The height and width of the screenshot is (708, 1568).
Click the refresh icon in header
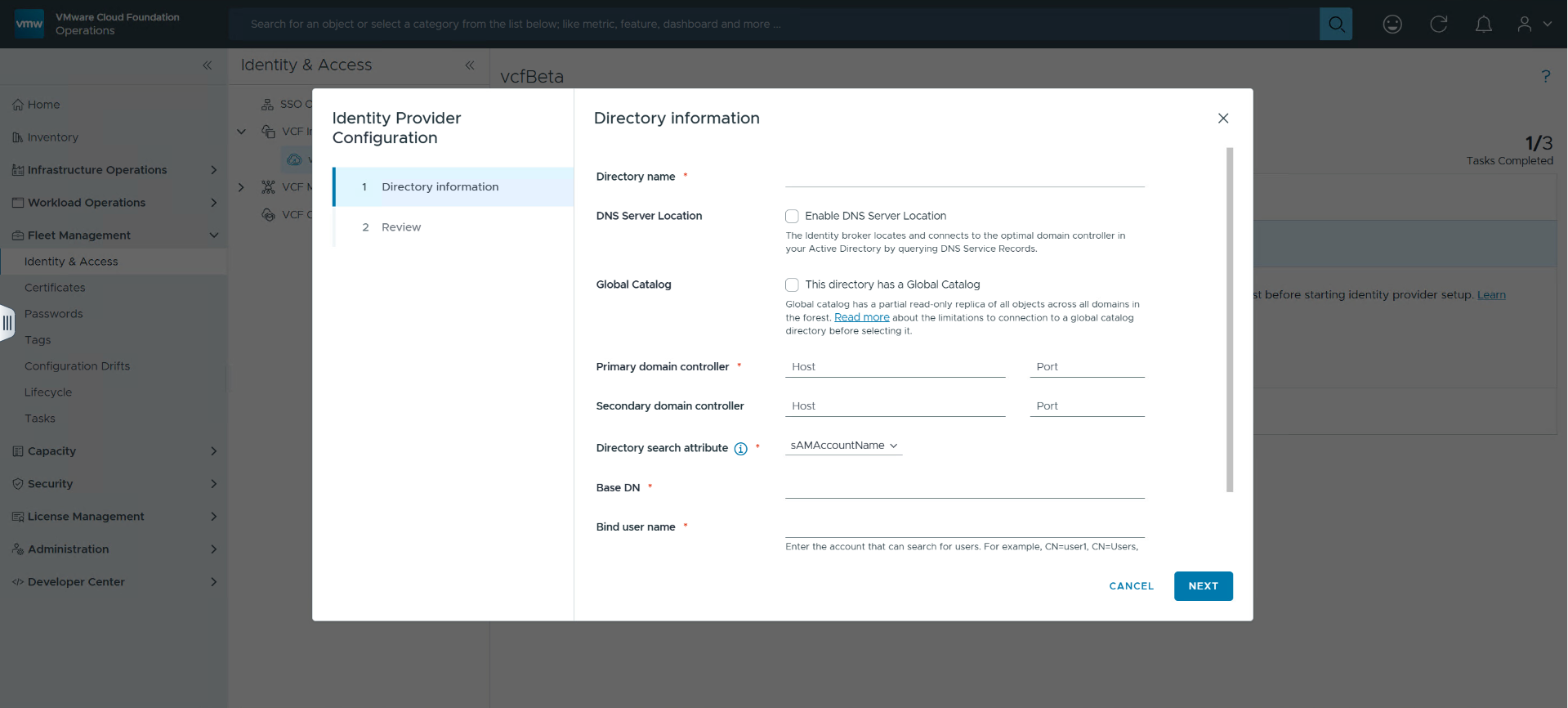pos(1439,25)
